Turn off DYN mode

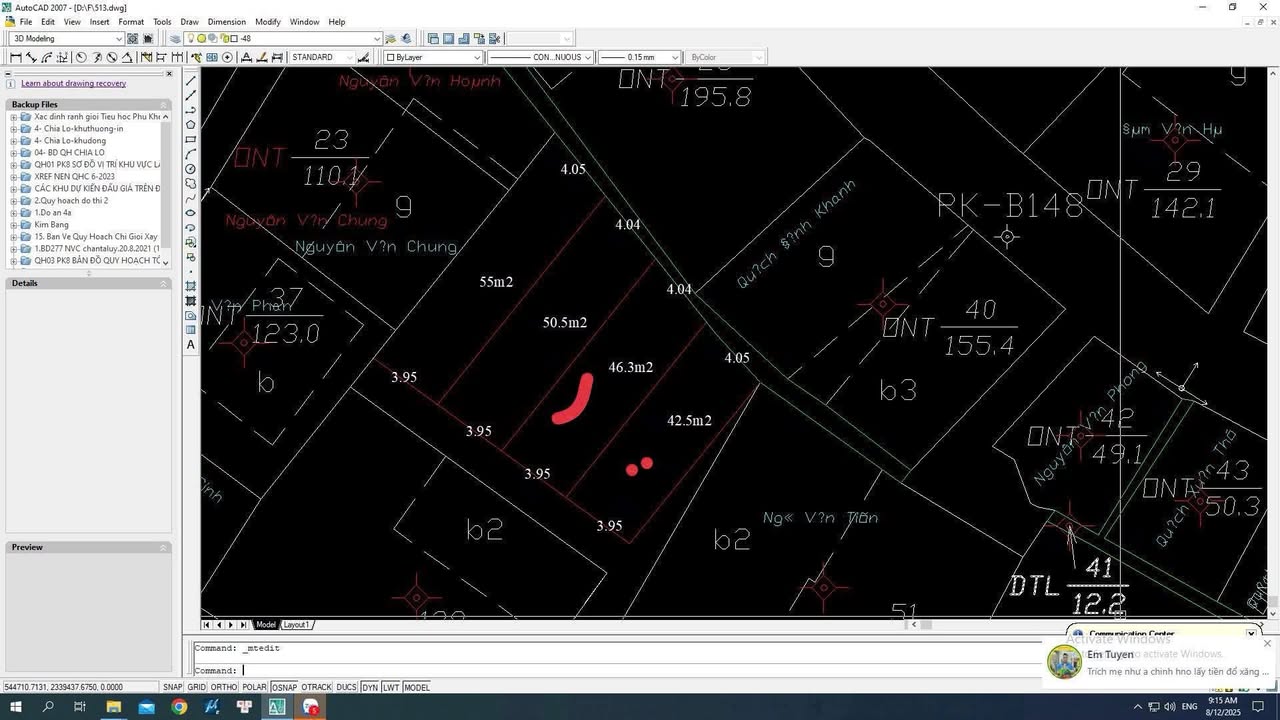click(x=369, y=687)
